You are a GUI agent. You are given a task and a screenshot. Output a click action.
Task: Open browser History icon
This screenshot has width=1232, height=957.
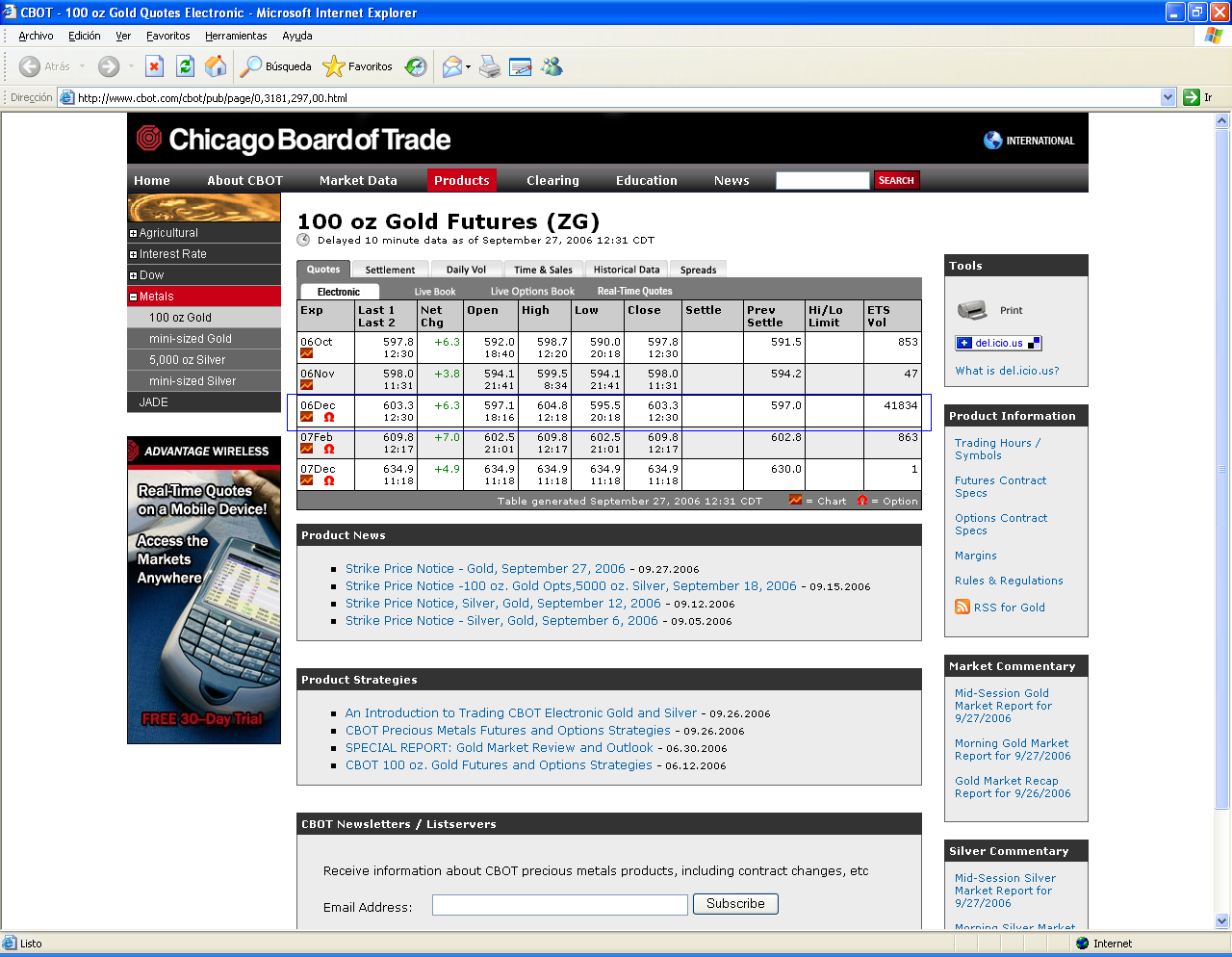(416, 66)
